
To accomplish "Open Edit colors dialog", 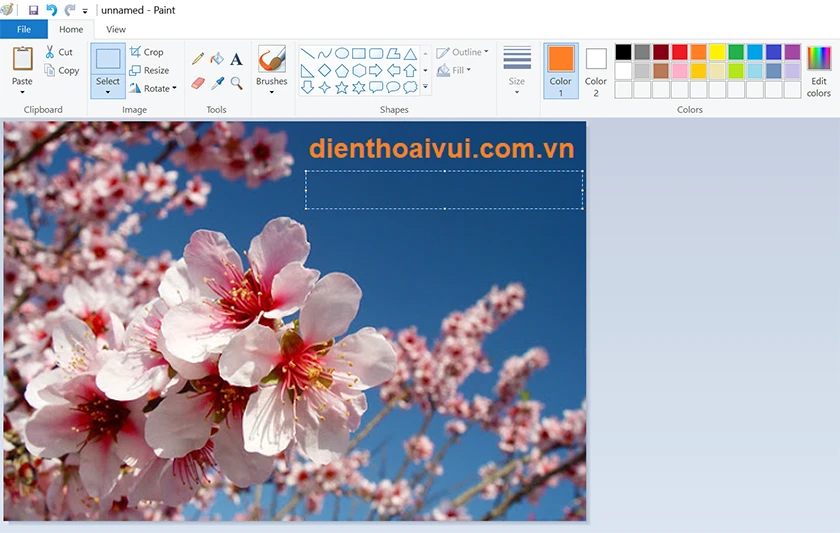I will [x=819, y=72].
